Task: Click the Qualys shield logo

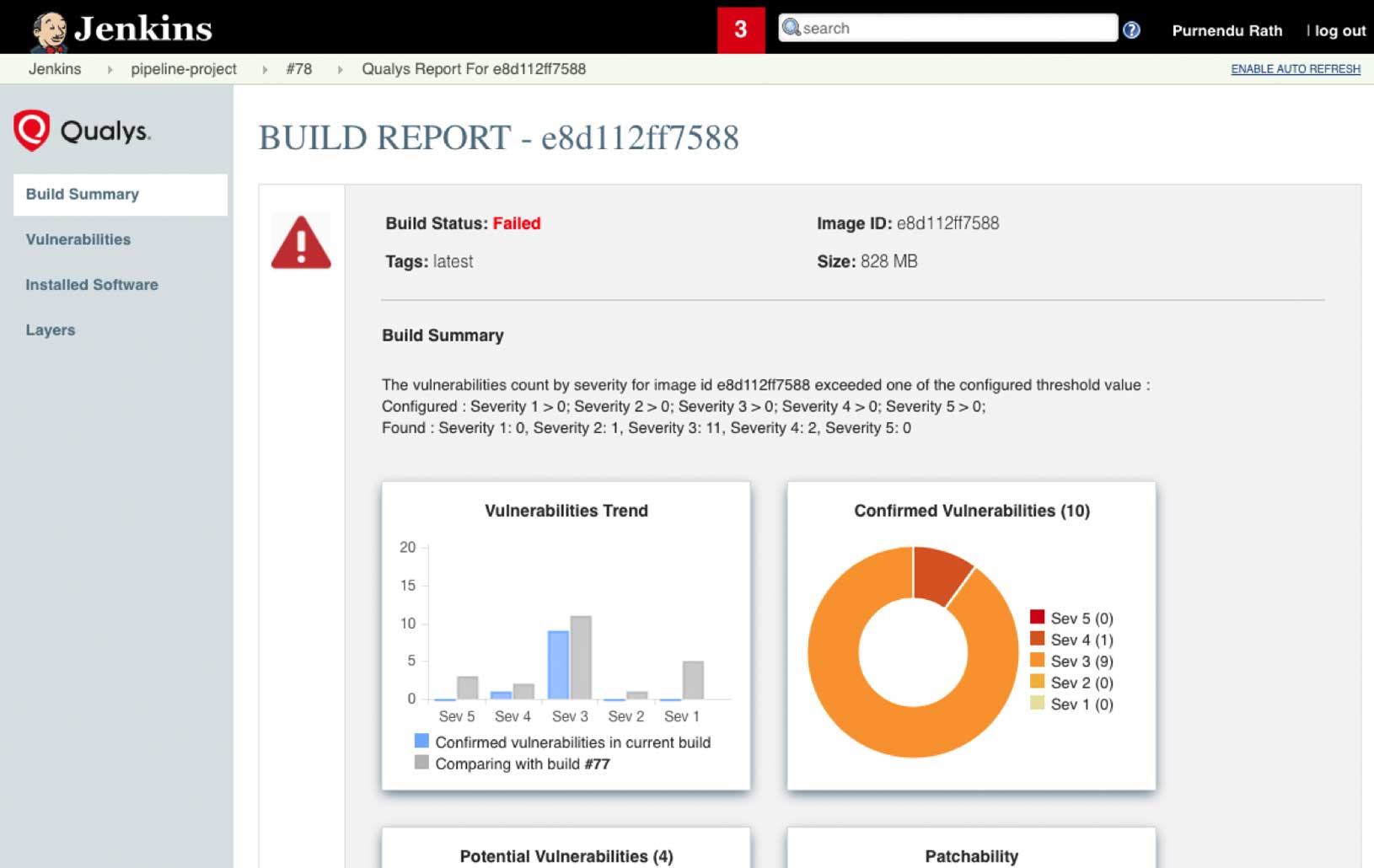Action: coord(32,131)
